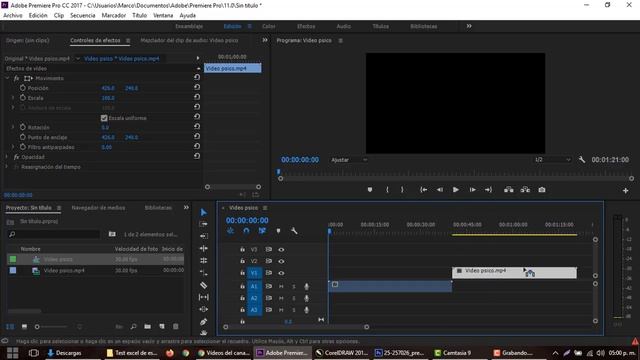Reset the Rotación parameter
Image resolution: width=640 pixels, height=360 pixels.
[x=197, y=126]
